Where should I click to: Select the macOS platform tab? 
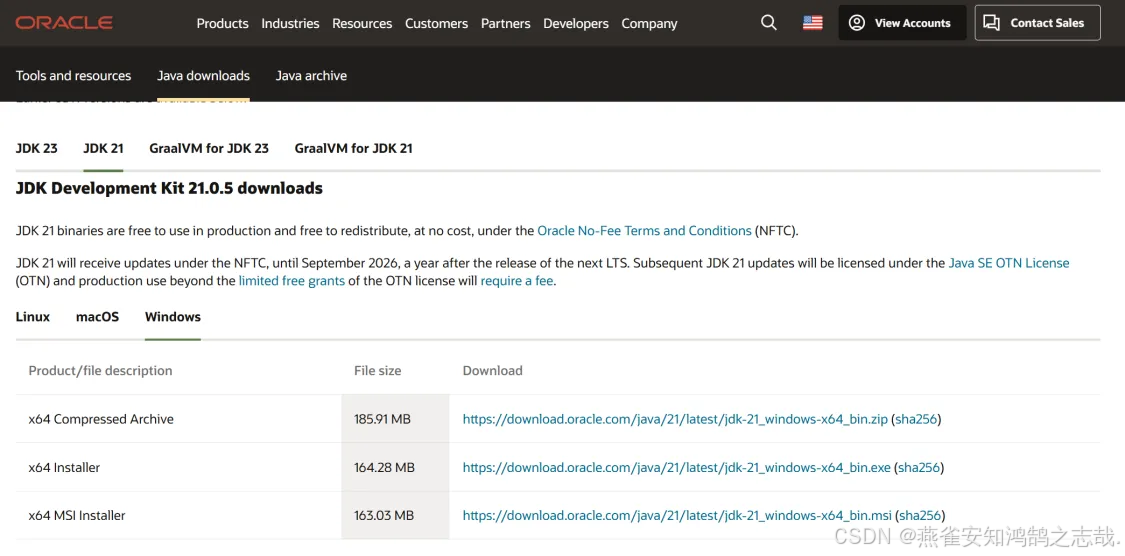98,316
